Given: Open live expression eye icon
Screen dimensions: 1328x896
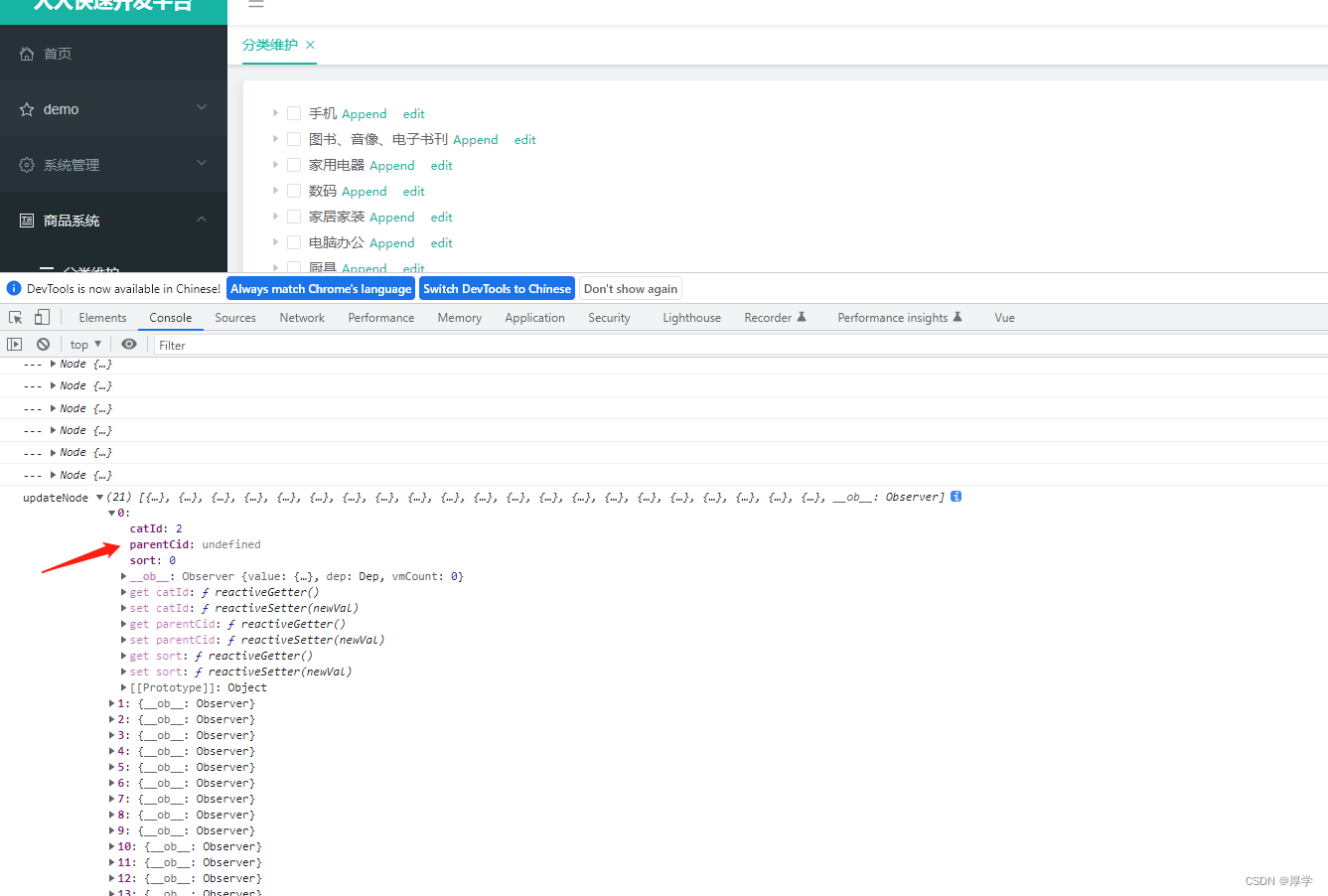Looking at the screenshot, I should point(129,345).
